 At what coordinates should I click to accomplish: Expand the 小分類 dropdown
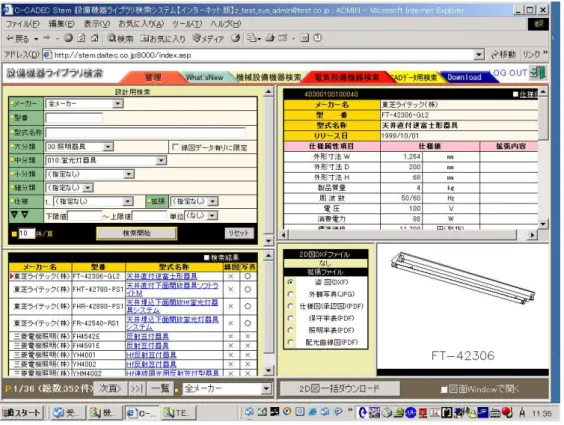pos(129,174)
